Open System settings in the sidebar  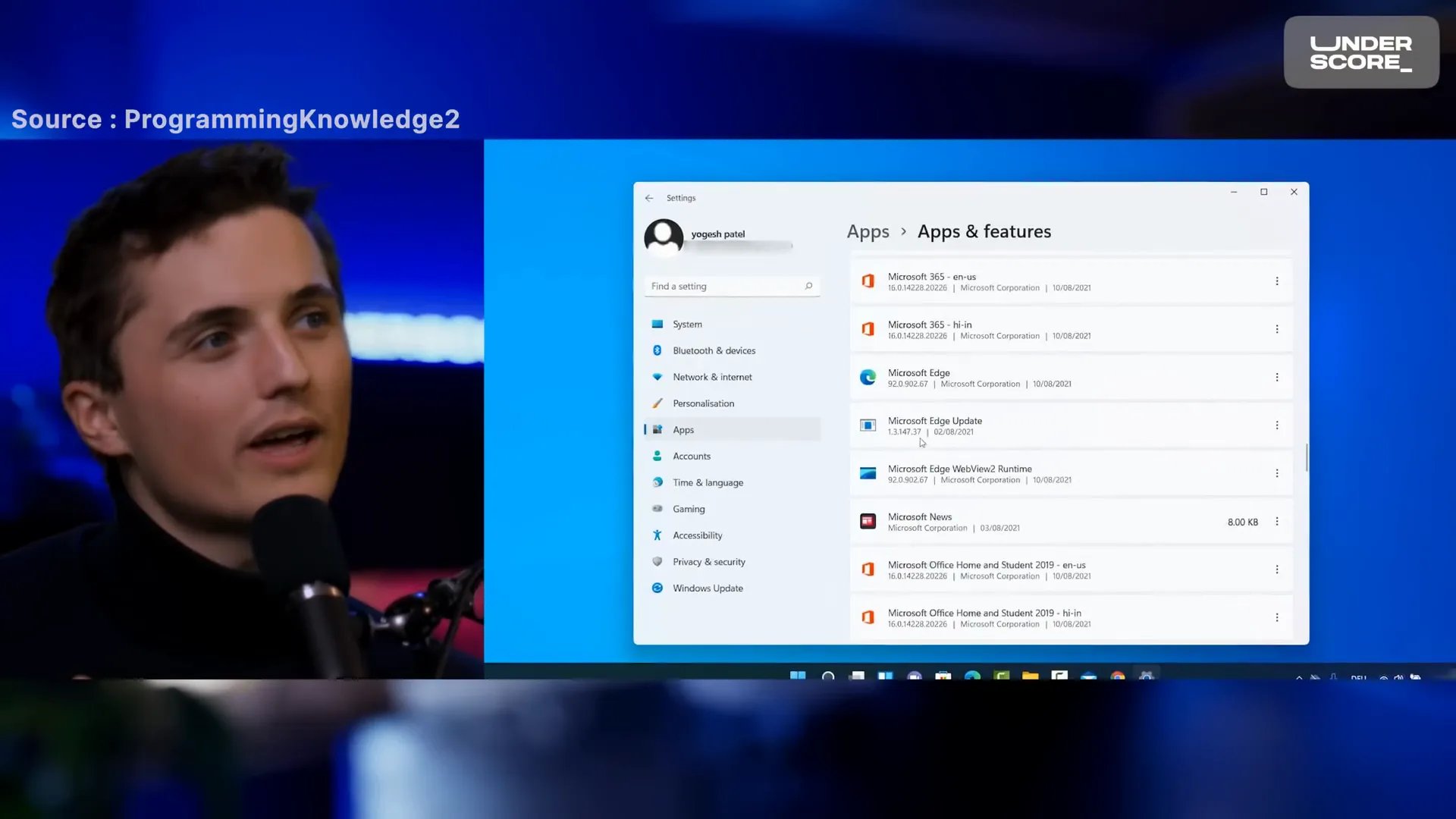(732, 324)
